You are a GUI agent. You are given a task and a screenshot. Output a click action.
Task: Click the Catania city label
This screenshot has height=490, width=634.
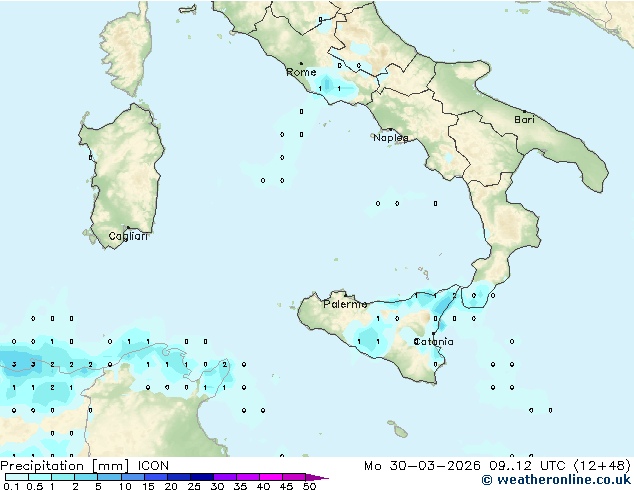tap(433, 342)
